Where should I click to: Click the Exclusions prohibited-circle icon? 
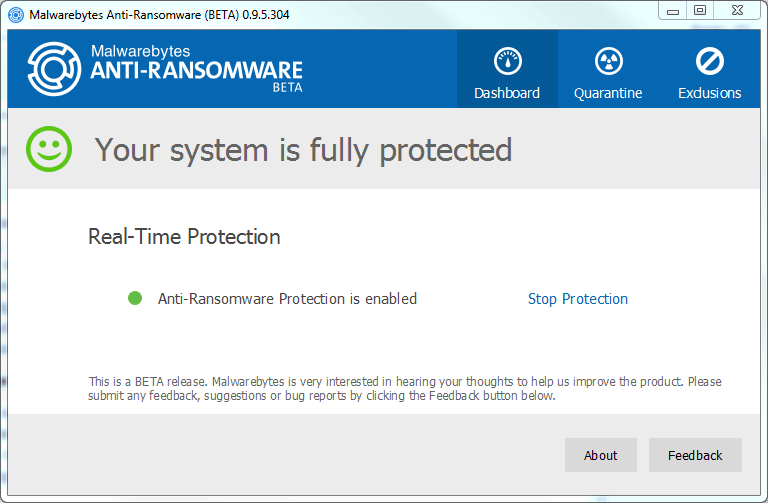(709, 62)
